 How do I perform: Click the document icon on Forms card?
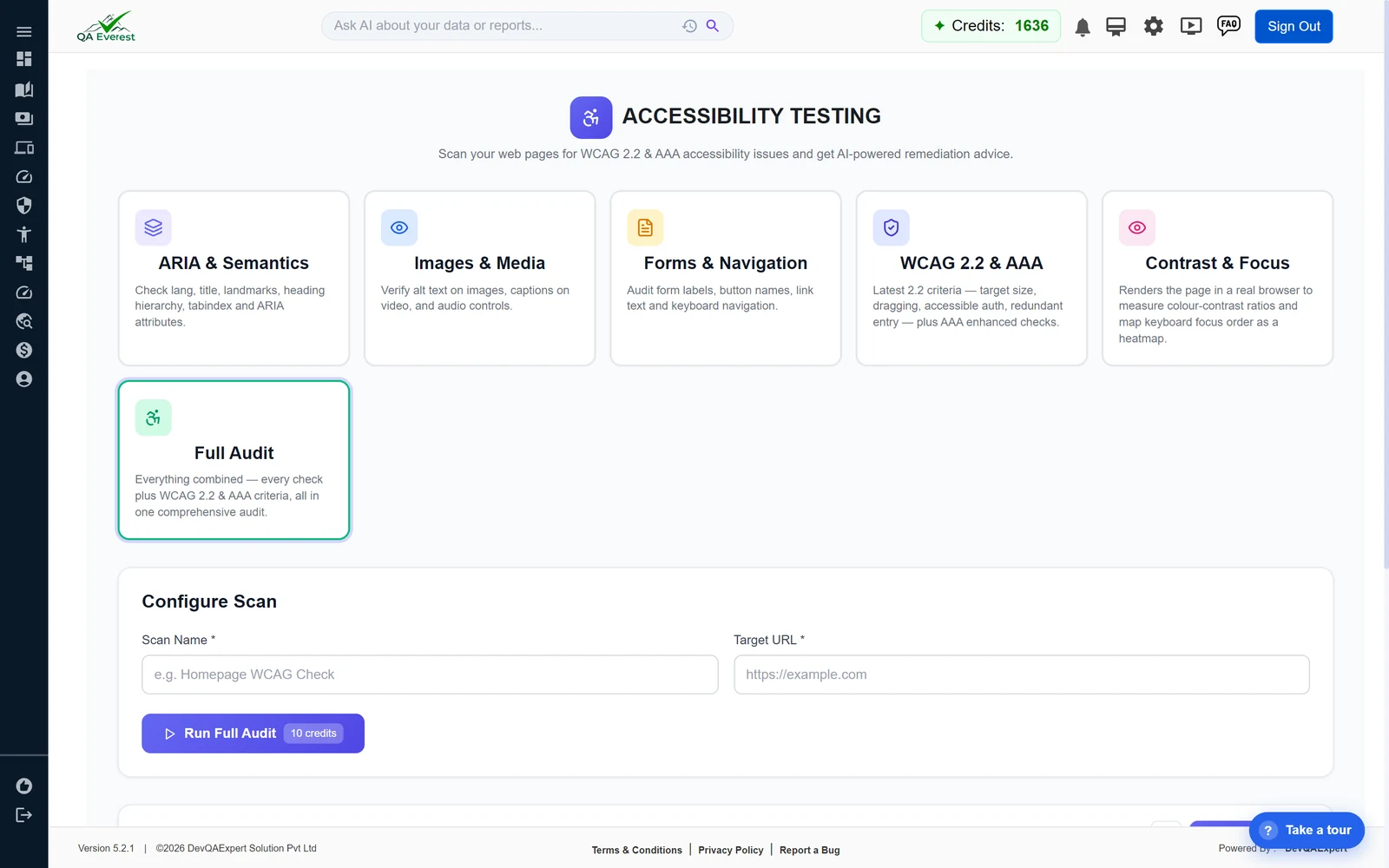click(x=645, y=227)
